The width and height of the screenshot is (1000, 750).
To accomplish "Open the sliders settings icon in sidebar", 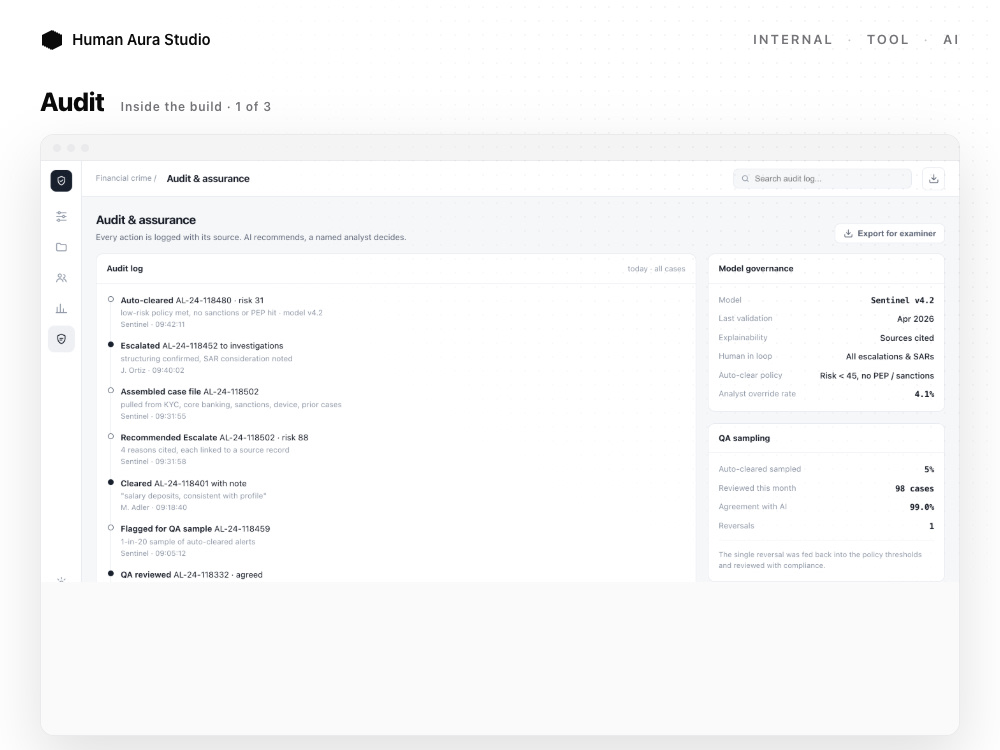I will pos(61,217).
